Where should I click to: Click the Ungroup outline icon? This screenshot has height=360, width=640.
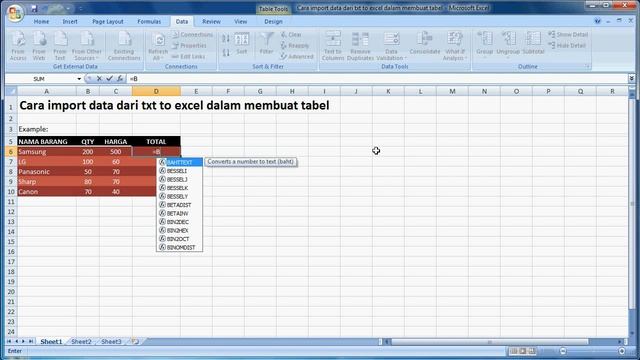pos(508,44)
